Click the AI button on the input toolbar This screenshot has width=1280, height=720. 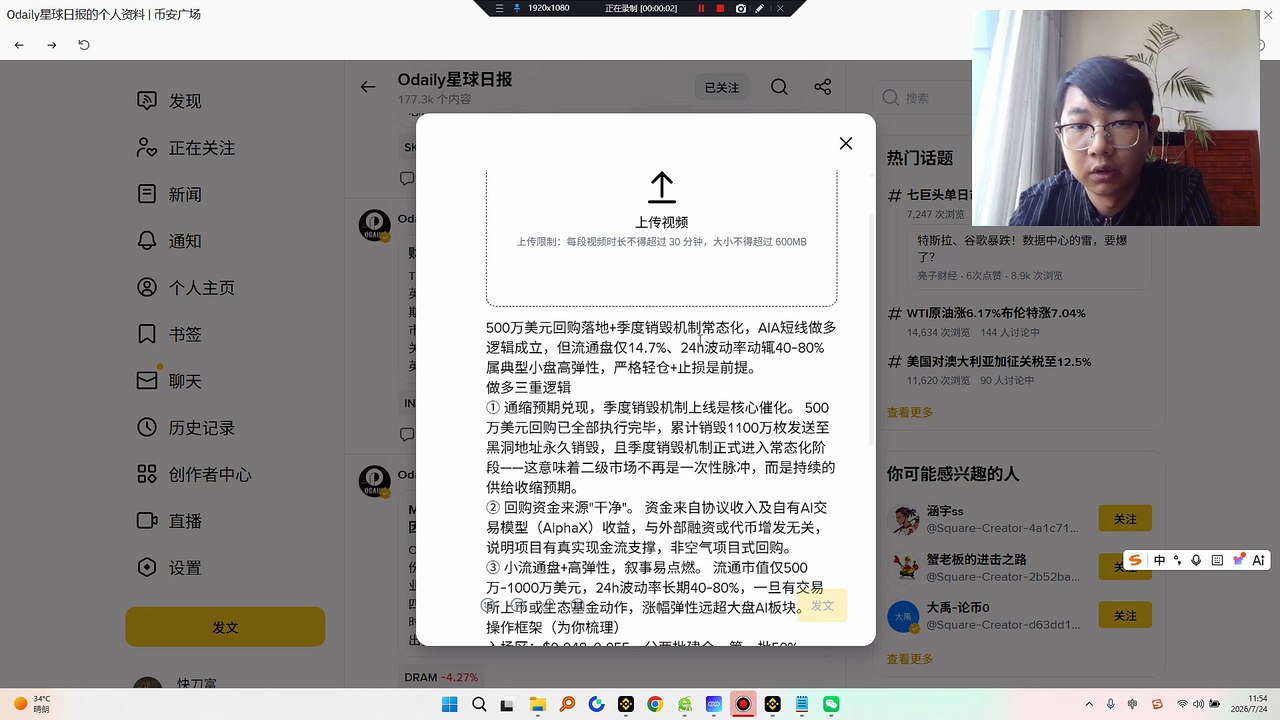click(x=1258, y=560)
